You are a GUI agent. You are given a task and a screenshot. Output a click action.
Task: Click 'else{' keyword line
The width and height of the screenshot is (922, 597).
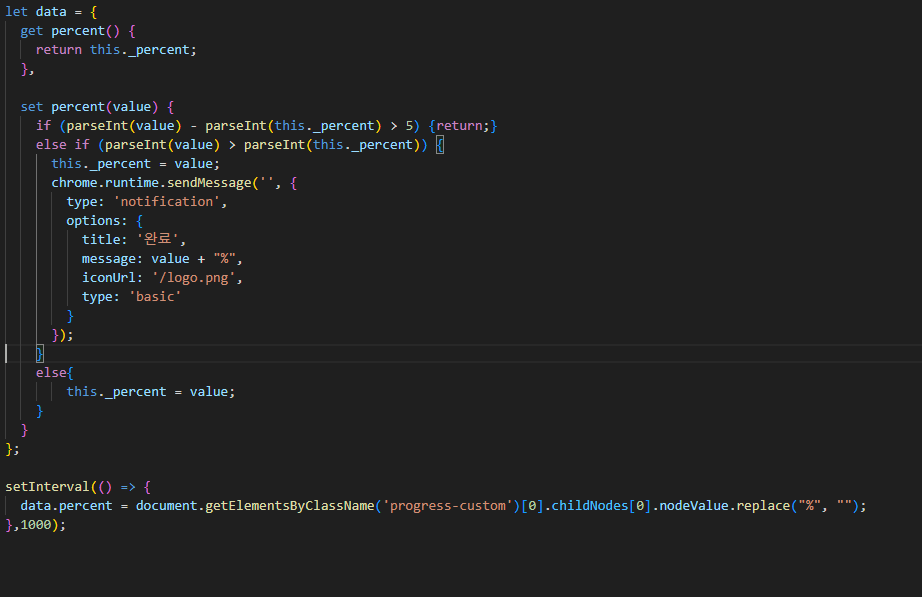[55, 372]
